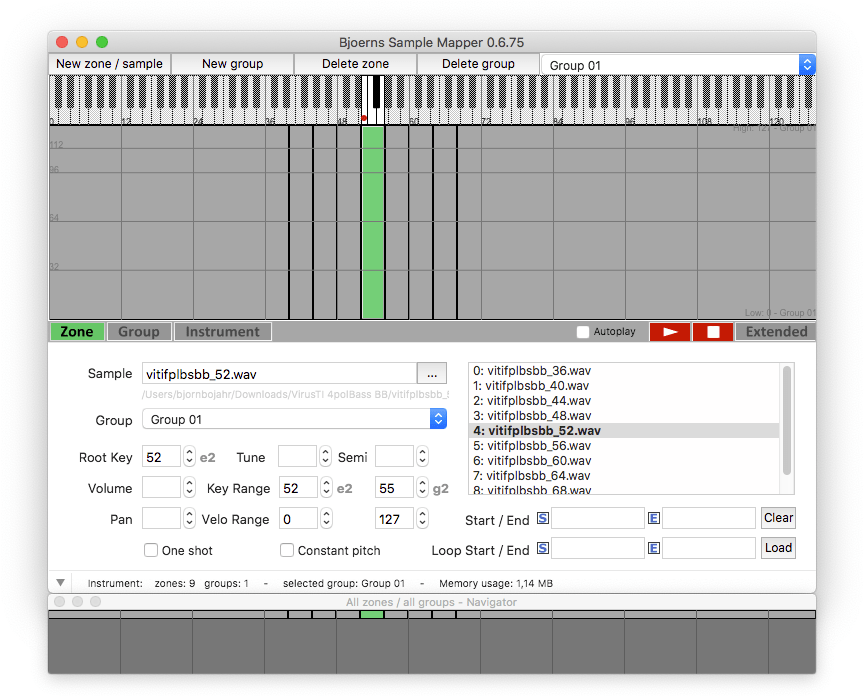Select sample vitifplbsbb_64.wav in list
Viewport: 864px width, 697px height.
624,476
